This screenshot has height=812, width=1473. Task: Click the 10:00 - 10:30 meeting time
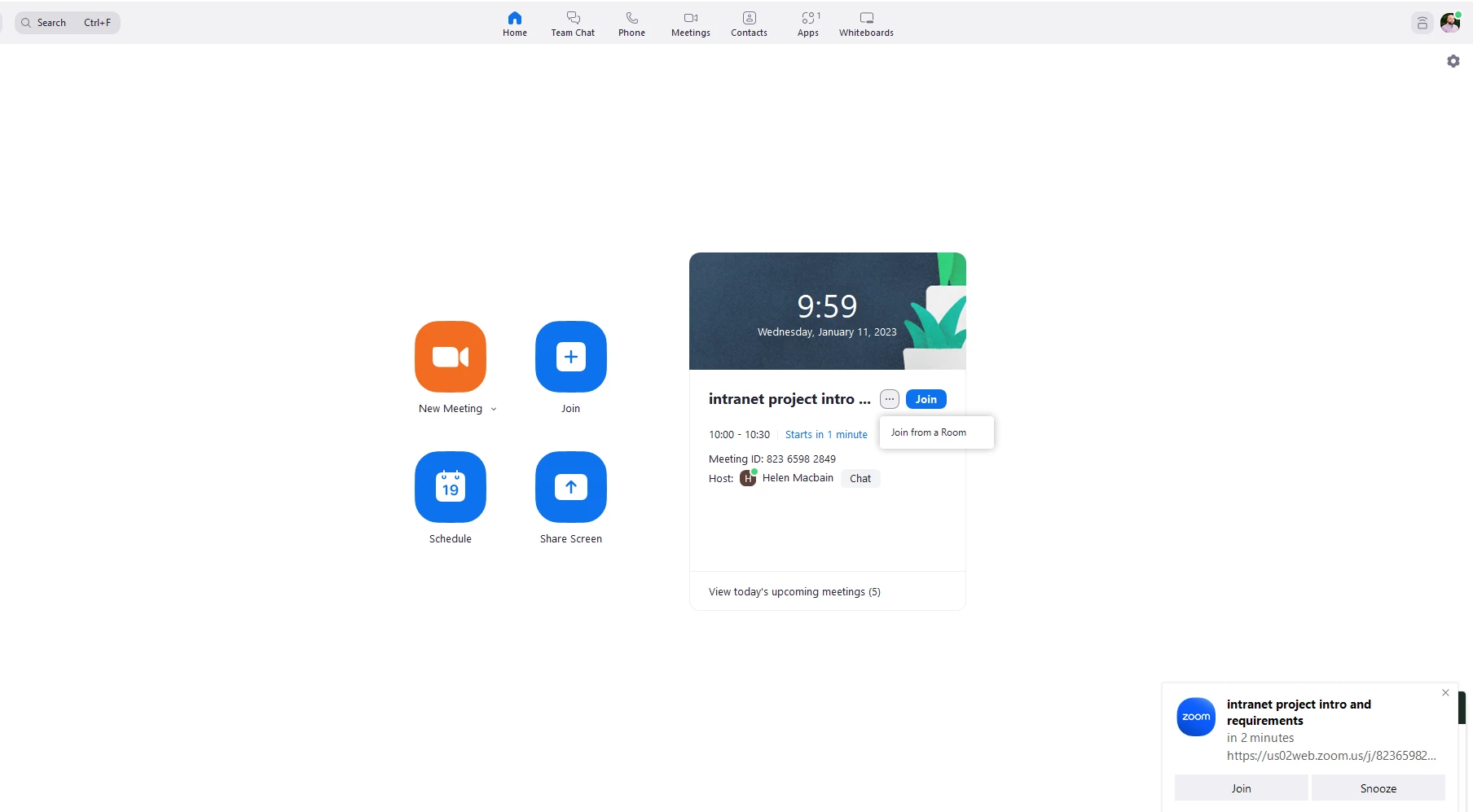(739, 435)
